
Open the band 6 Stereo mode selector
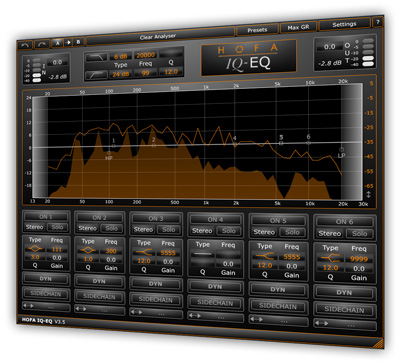click(330, 234)
